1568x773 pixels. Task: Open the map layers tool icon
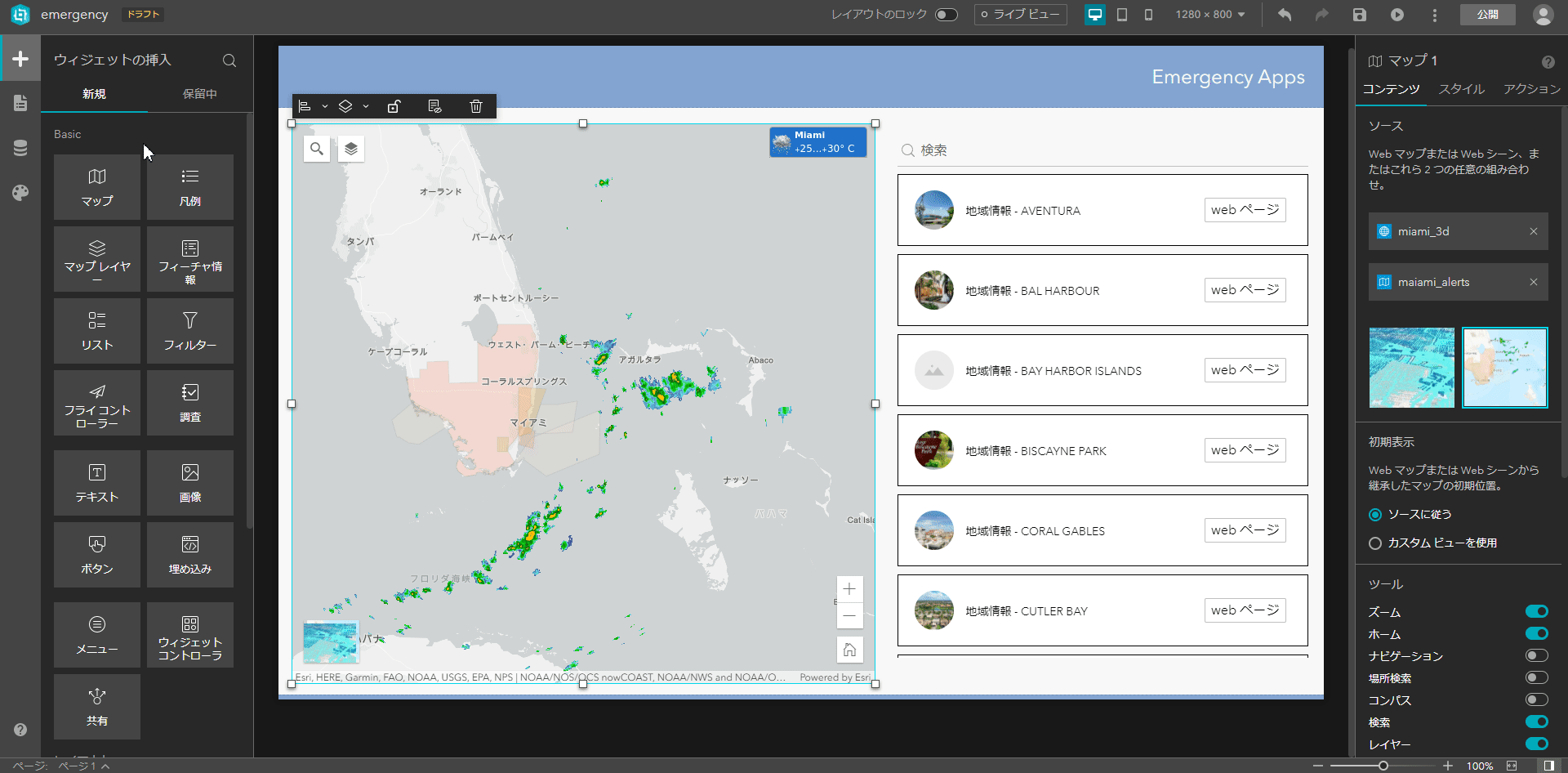click(x=351, y=149)
